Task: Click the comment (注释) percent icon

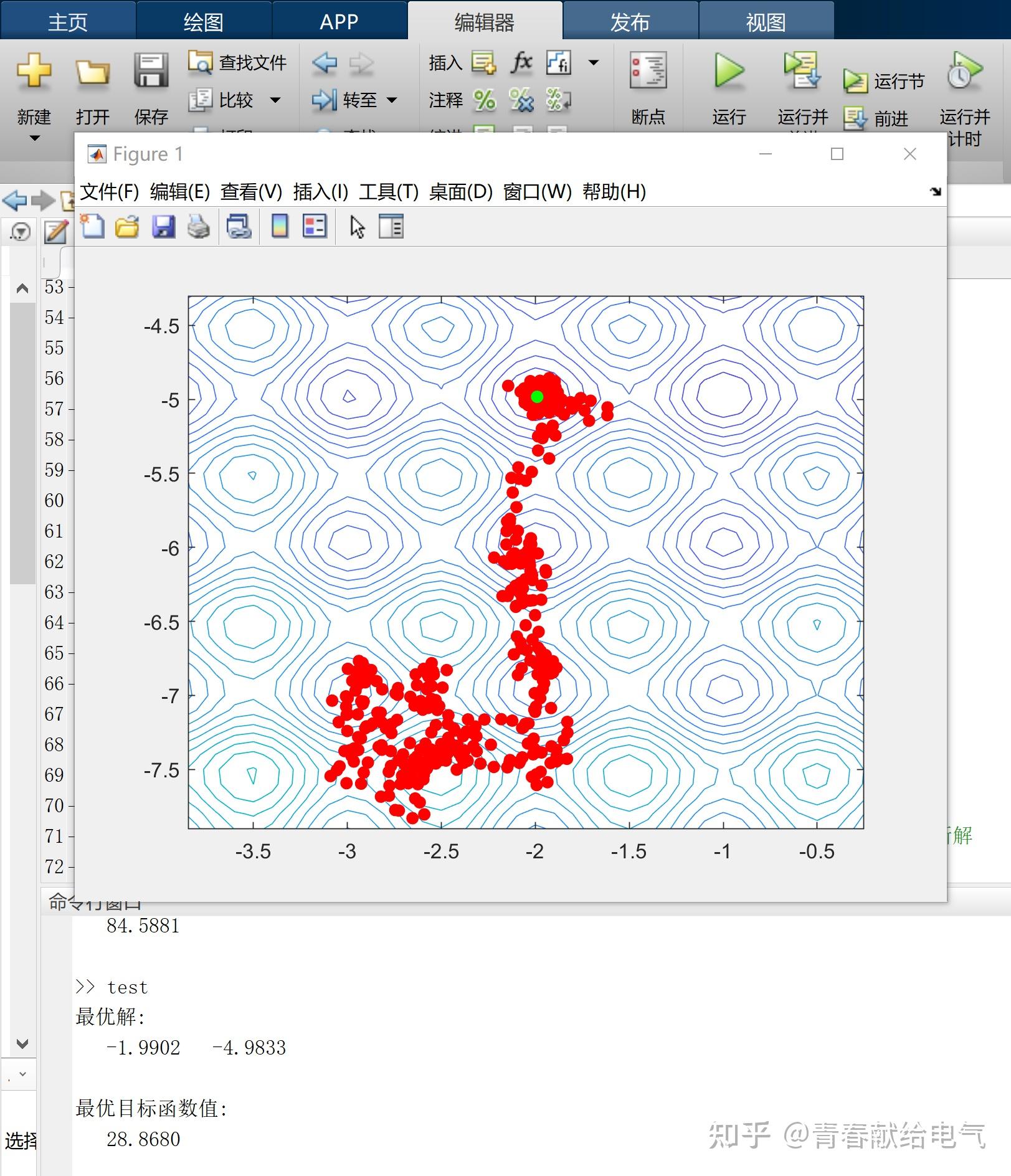Action: [484, 100]
